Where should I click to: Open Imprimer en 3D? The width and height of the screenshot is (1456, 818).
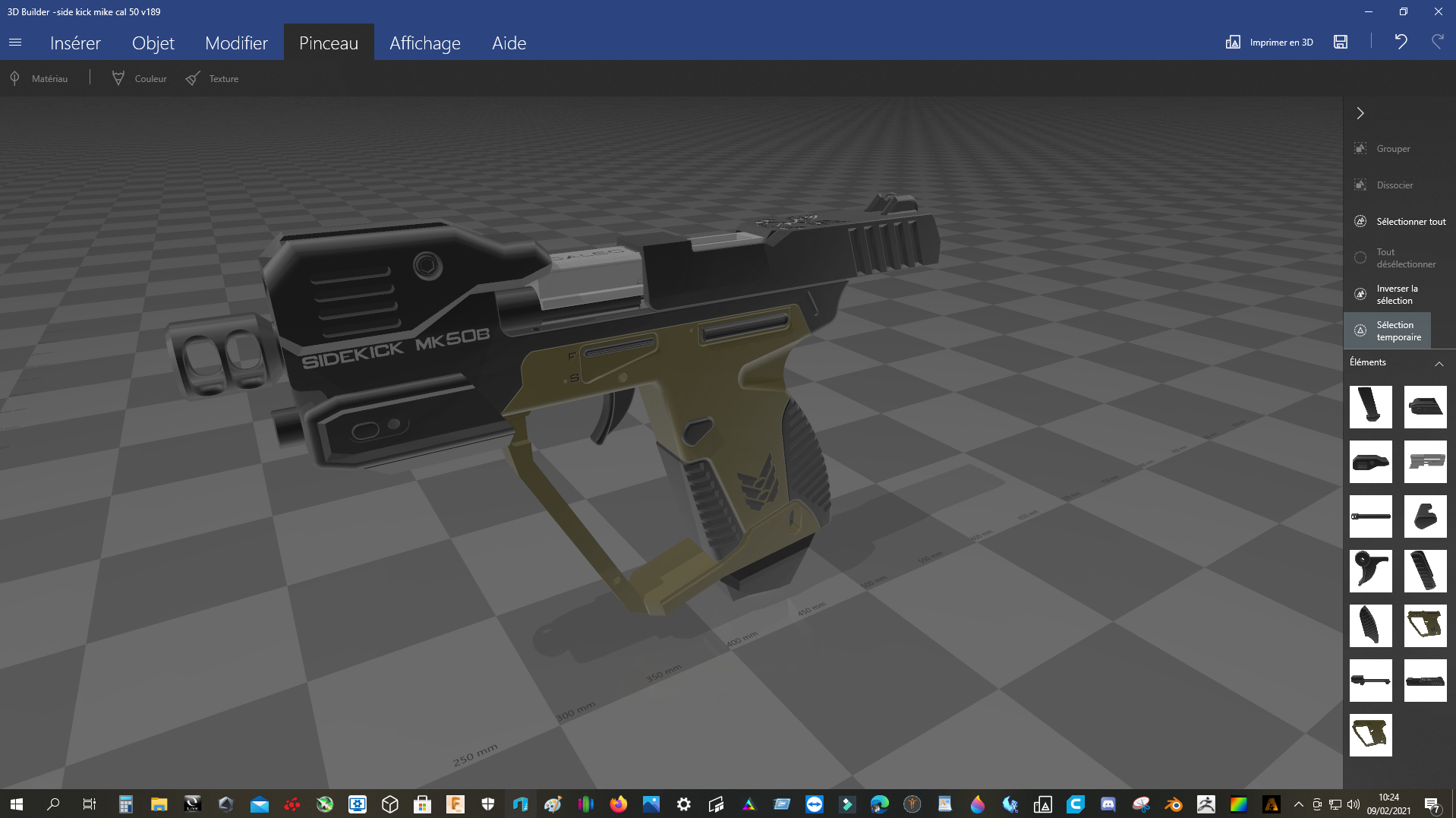click(x=1269, y=42)
